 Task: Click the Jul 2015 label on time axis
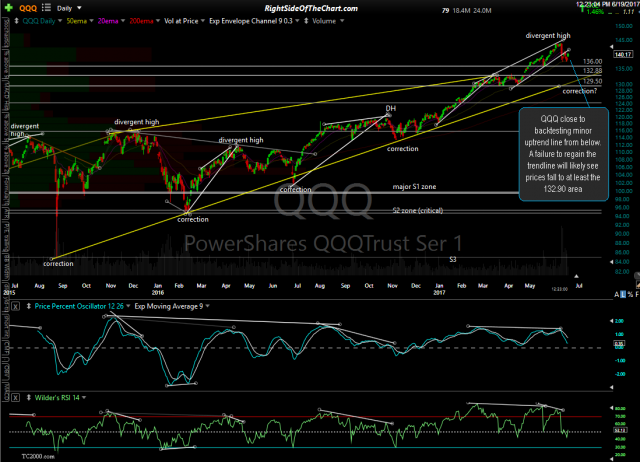coord(12,289)
